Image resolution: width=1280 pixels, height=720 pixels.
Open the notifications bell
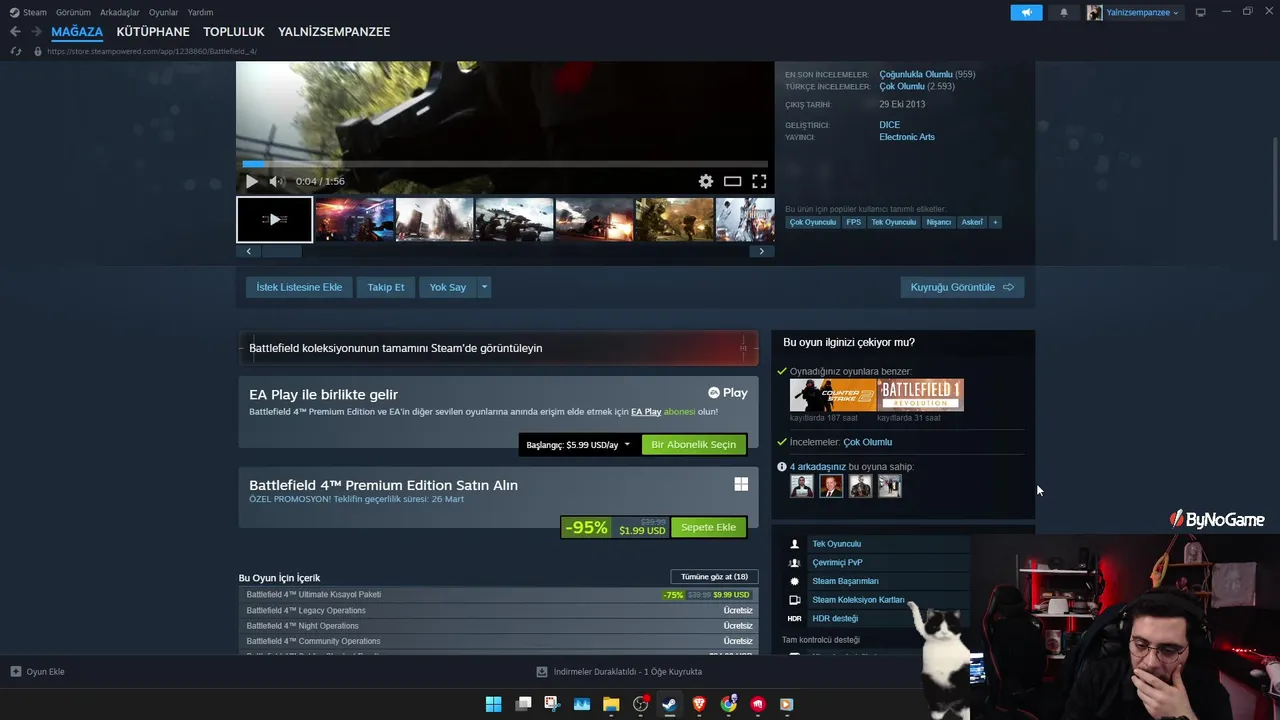(1063, 12)
